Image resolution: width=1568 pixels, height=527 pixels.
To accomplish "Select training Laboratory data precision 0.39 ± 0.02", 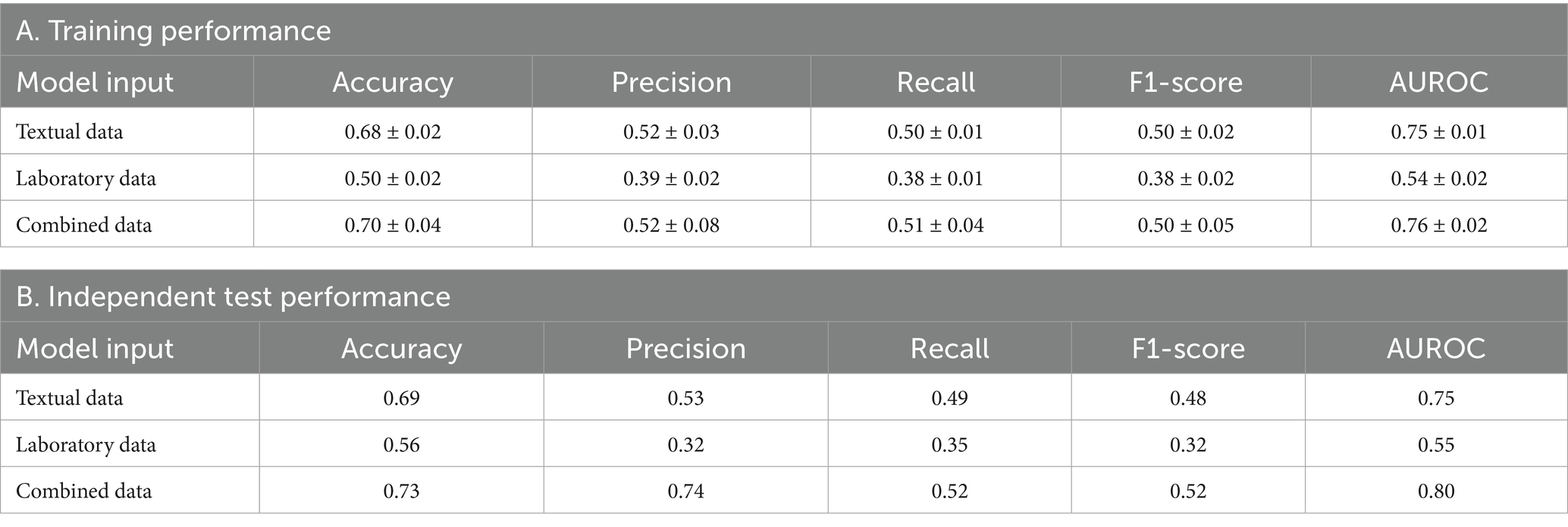I will pyautogui.click(x=671, y=179).
